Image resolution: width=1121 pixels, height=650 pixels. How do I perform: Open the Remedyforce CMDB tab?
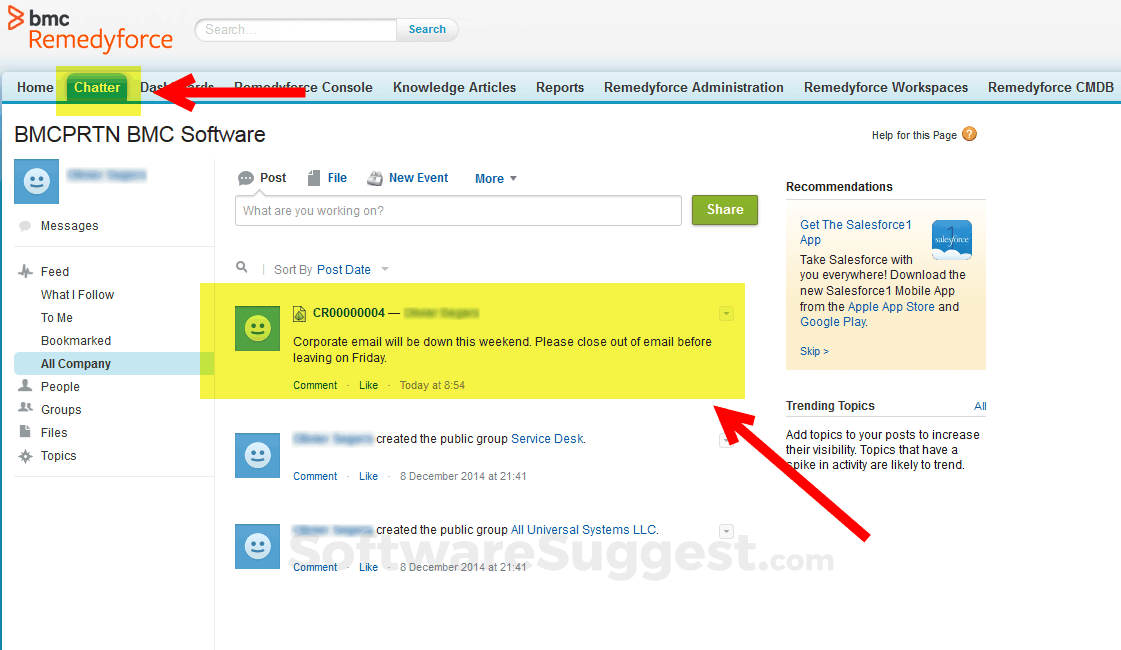(1050, 87)
